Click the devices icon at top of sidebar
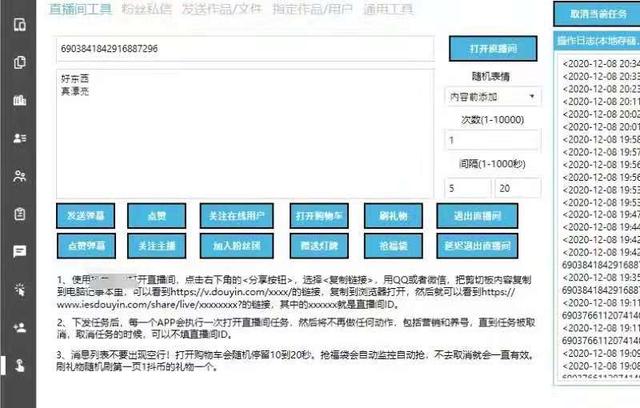Viewport: 640px width, 408px height. (x=19, y=26)
